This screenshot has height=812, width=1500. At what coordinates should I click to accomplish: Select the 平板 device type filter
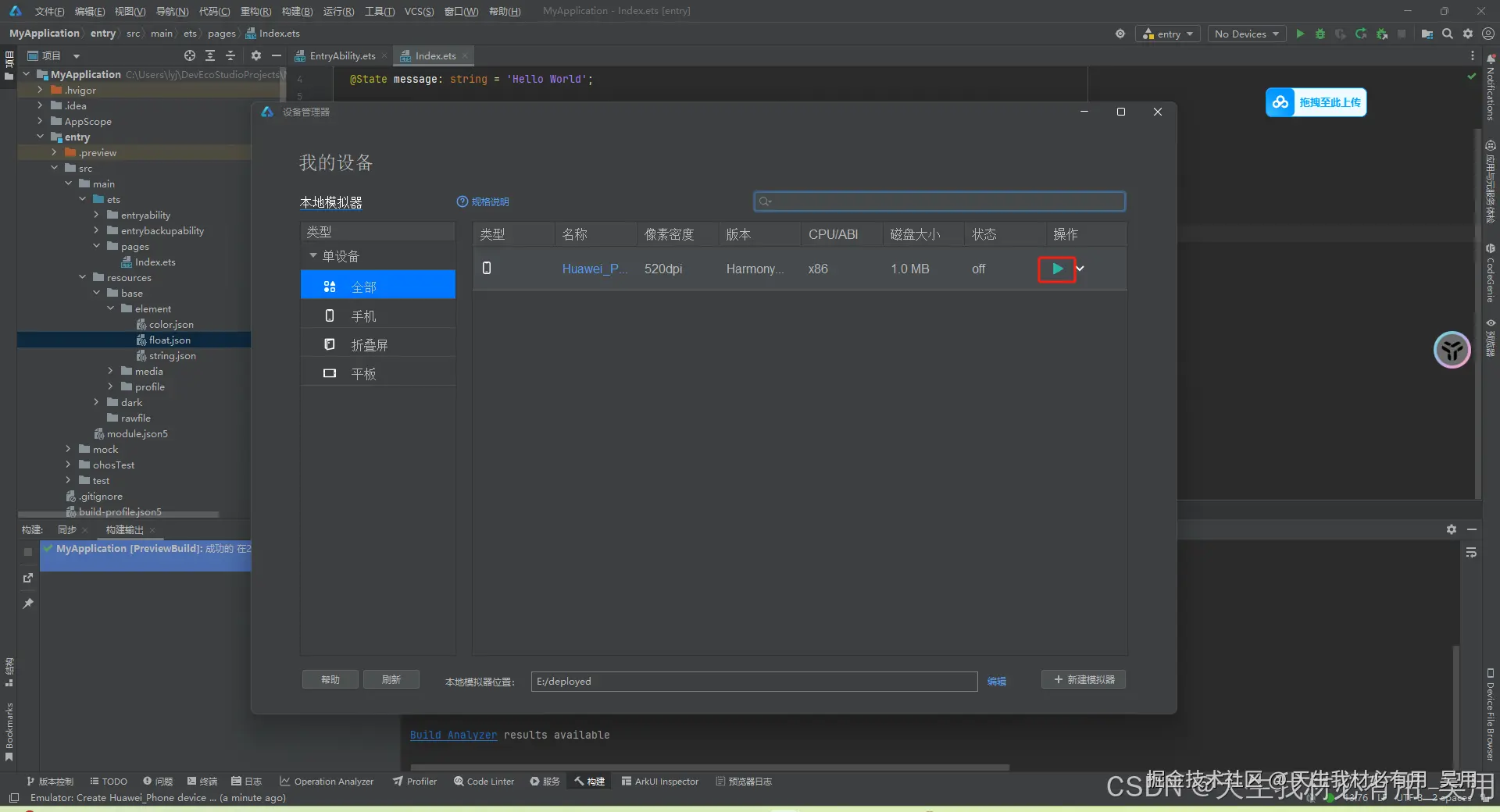tap(378, 373)
